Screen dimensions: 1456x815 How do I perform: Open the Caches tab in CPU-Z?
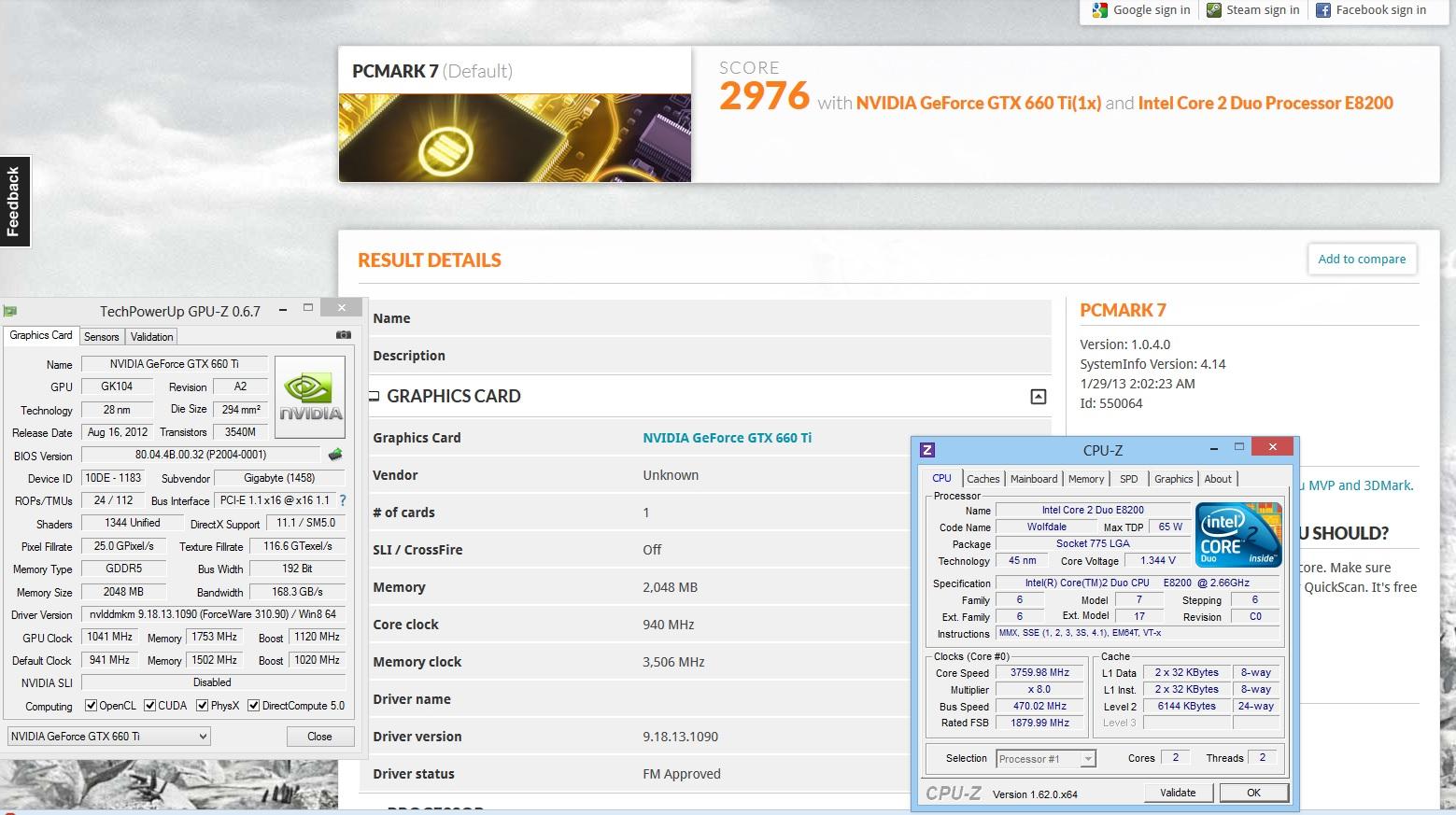click(x=982, y=479)
